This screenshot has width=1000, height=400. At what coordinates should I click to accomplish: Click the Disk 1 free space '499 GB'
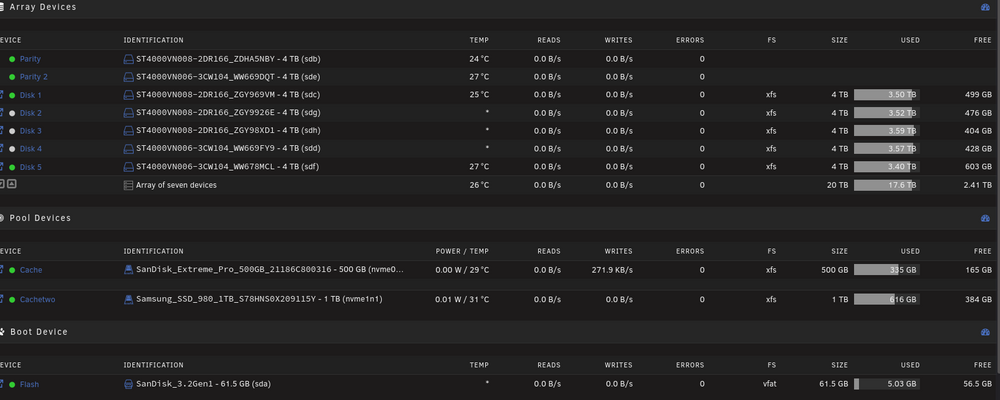click(978, 95)
